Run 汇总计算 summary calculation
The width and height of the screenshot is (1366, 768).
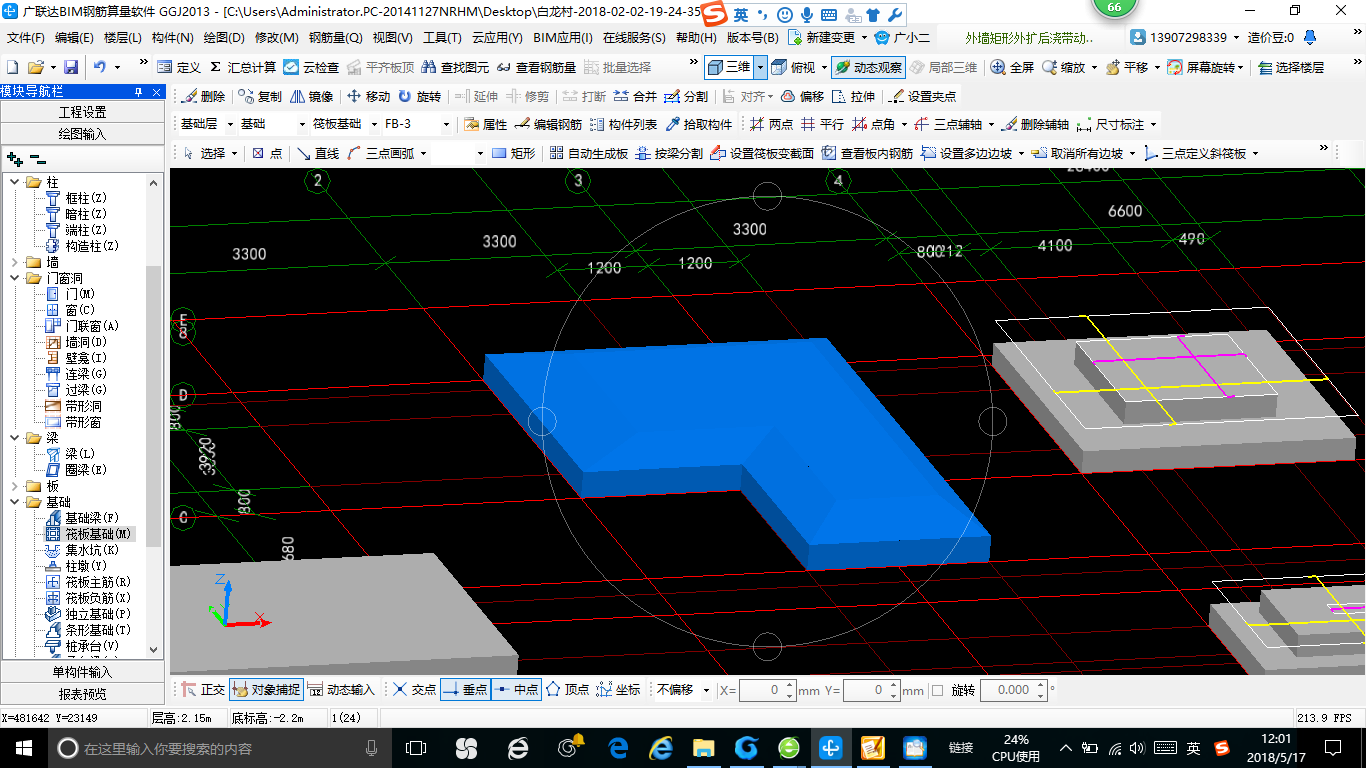[243, 67]
